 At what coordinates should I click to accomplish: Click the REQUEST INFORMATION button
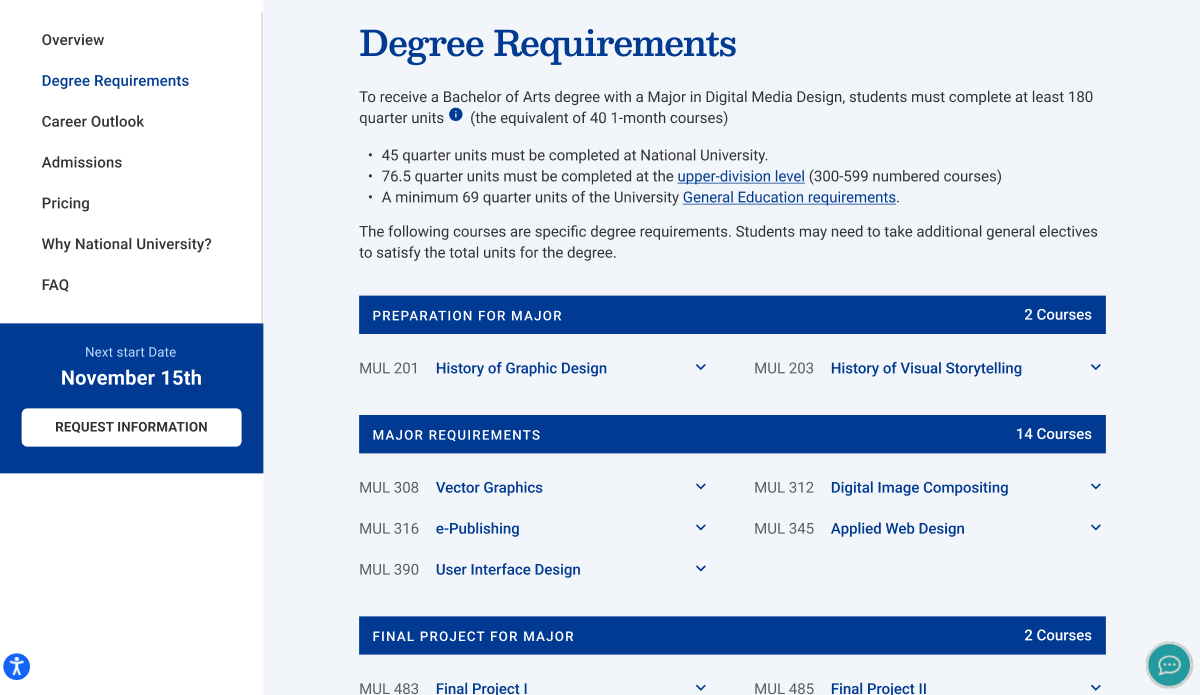[131, 427]
